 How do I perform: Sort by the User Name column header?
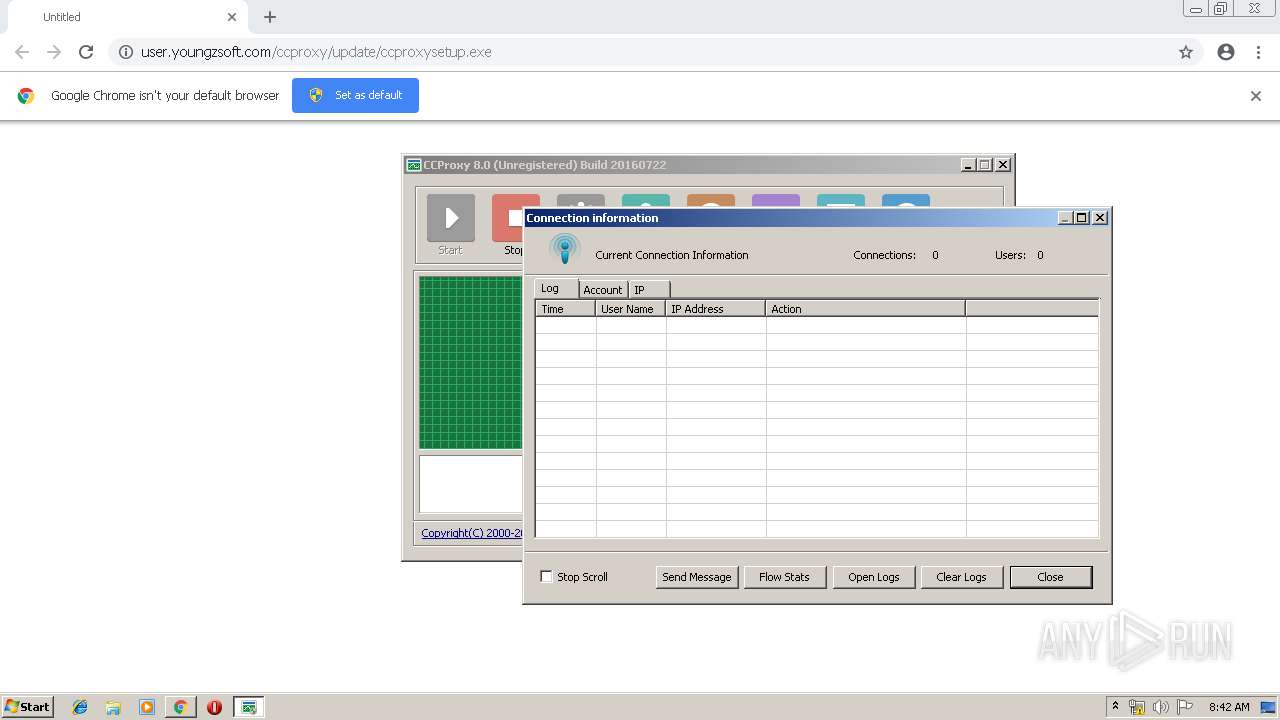(630, 309)
